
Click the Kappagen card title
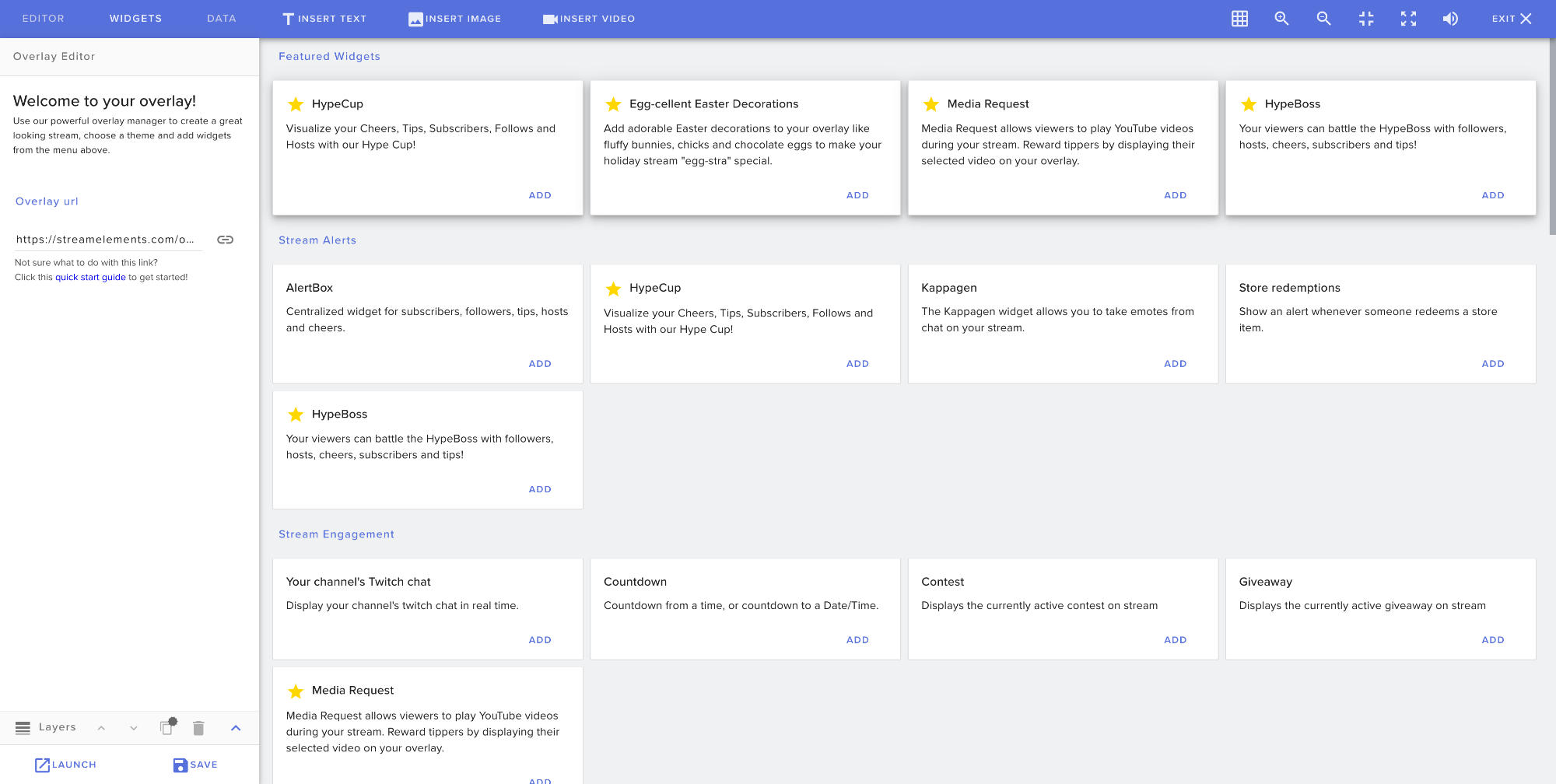(x=949, y=288)
